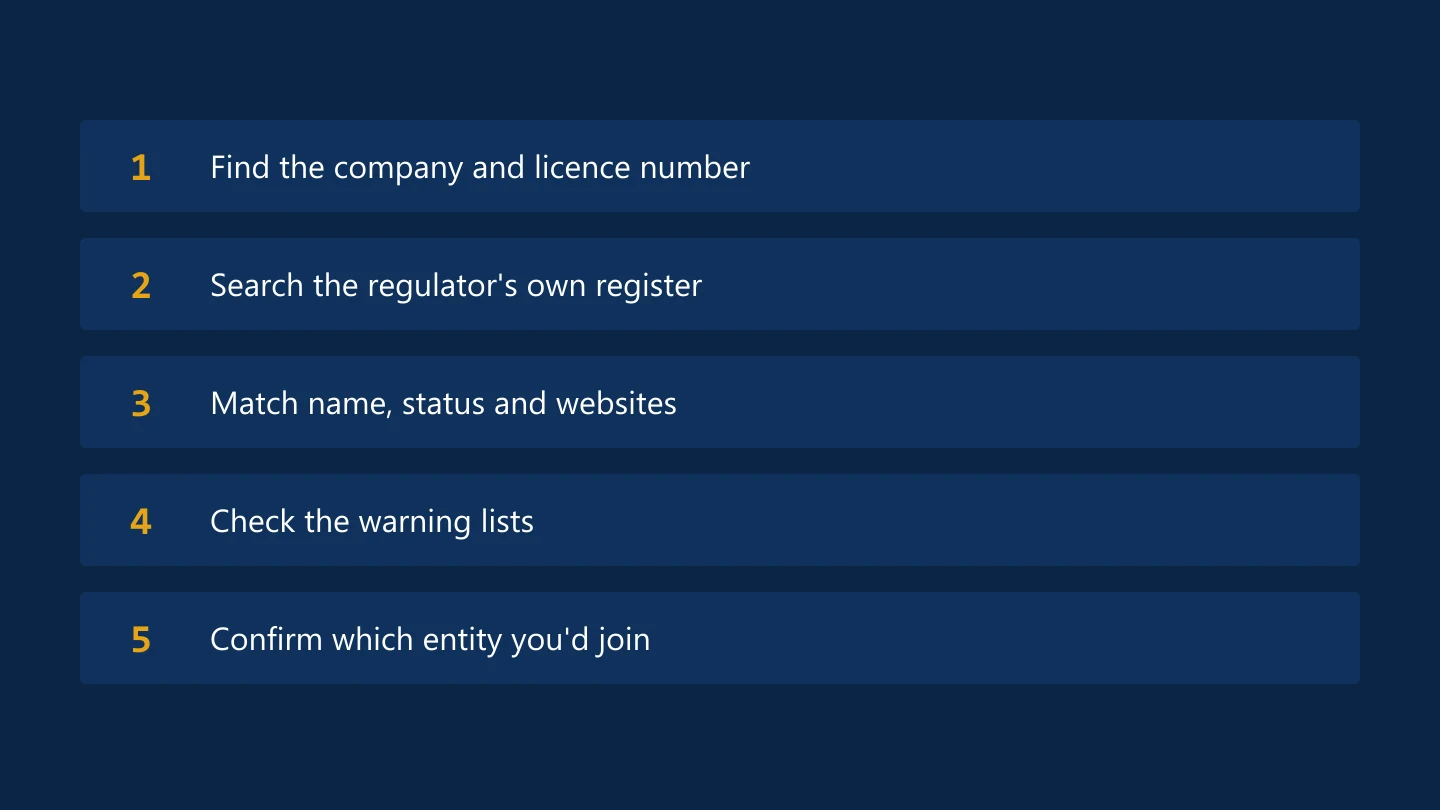
Task: Select 'Match name, status and websites' text
Action: 443,404
